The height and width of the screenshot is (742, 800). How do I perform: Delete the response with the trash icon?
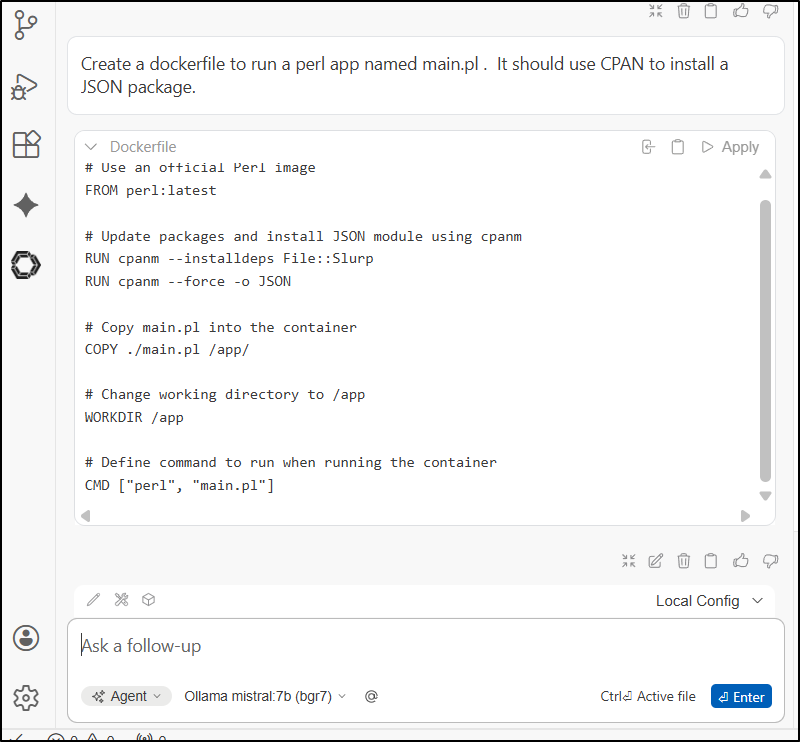pos(683,560)
